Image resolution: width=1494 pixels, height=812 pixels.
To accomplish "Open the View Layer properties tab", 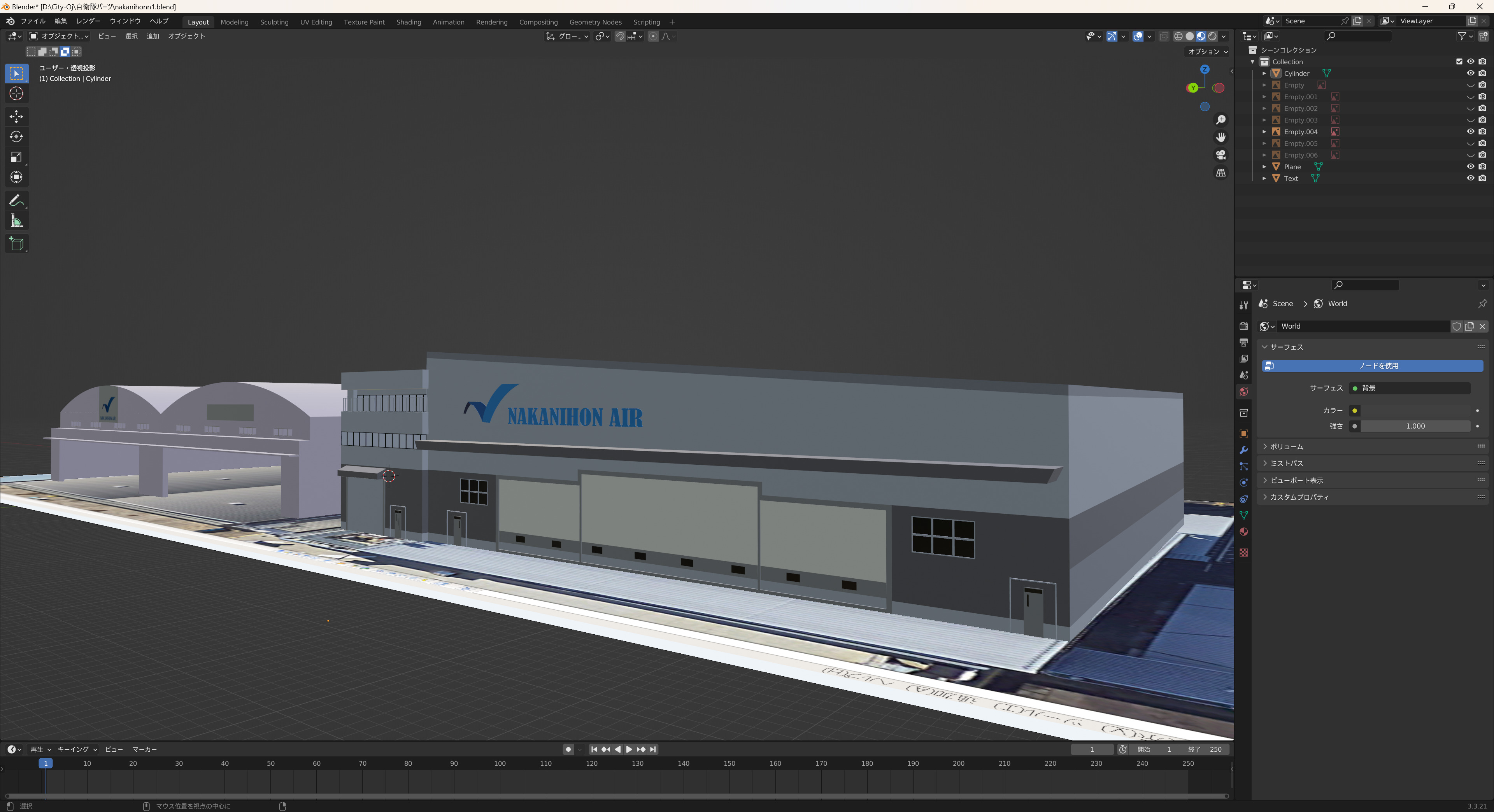I will click(1243, 359).
